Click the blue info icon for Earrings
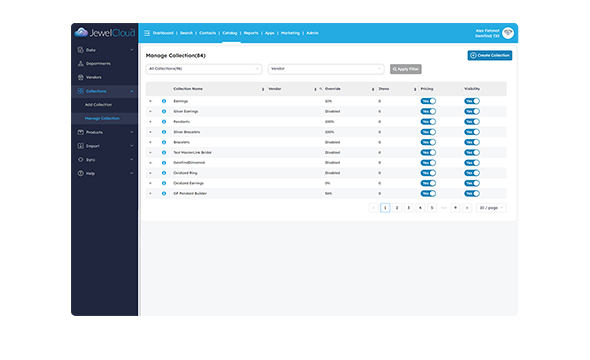Image resolution: width=590 pixels, height=360 pixels. (x=164, y=101)
